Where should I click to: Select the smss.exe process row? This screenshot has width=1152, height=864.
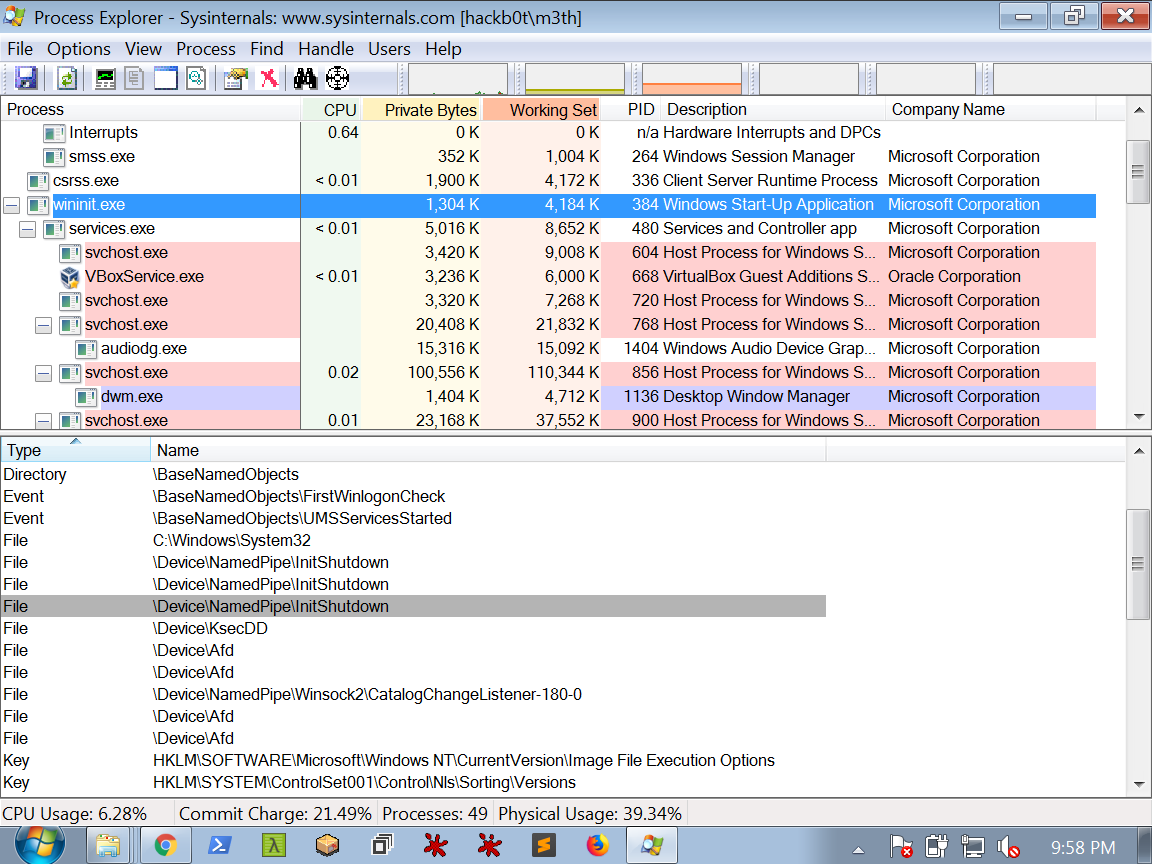pyautogui.click(x=548, y=156)
